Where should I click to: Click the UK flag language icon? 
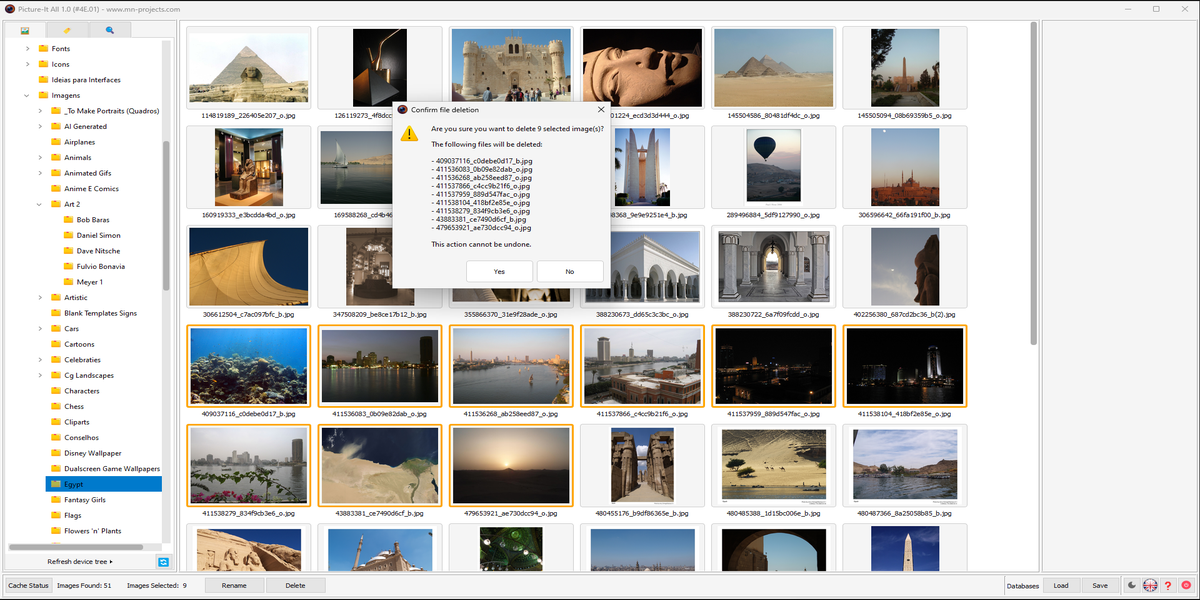click(x=1149, y=585)
